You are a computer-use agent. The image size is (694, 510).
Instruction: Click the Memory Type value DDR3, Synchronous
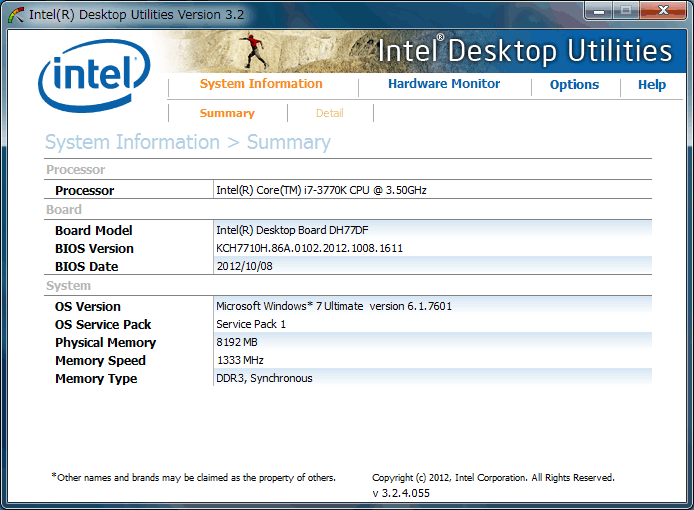click(x=264, y=378)
